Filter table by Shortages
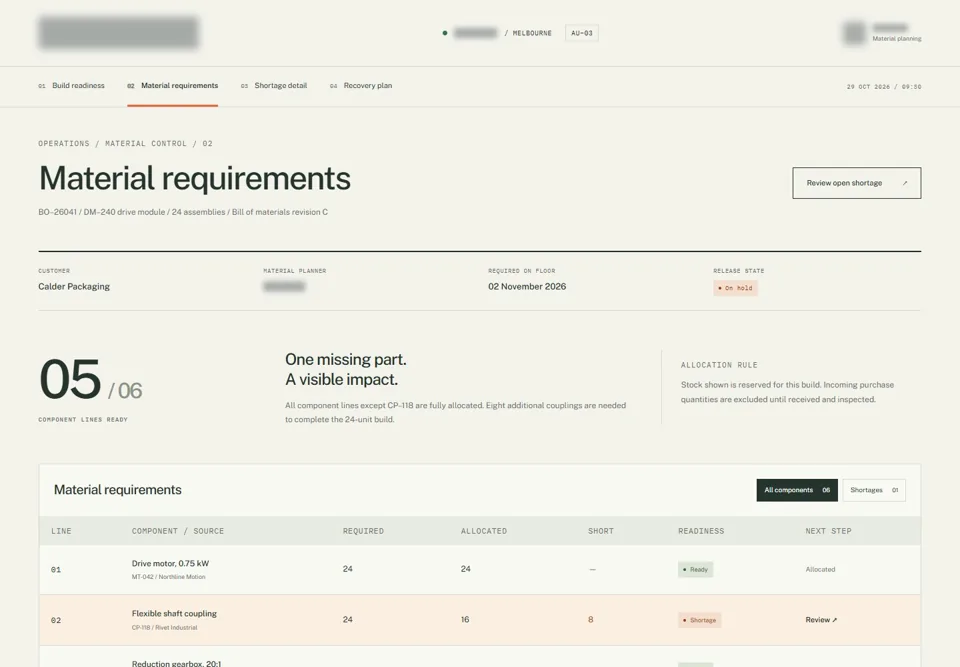 coord(874,490)
